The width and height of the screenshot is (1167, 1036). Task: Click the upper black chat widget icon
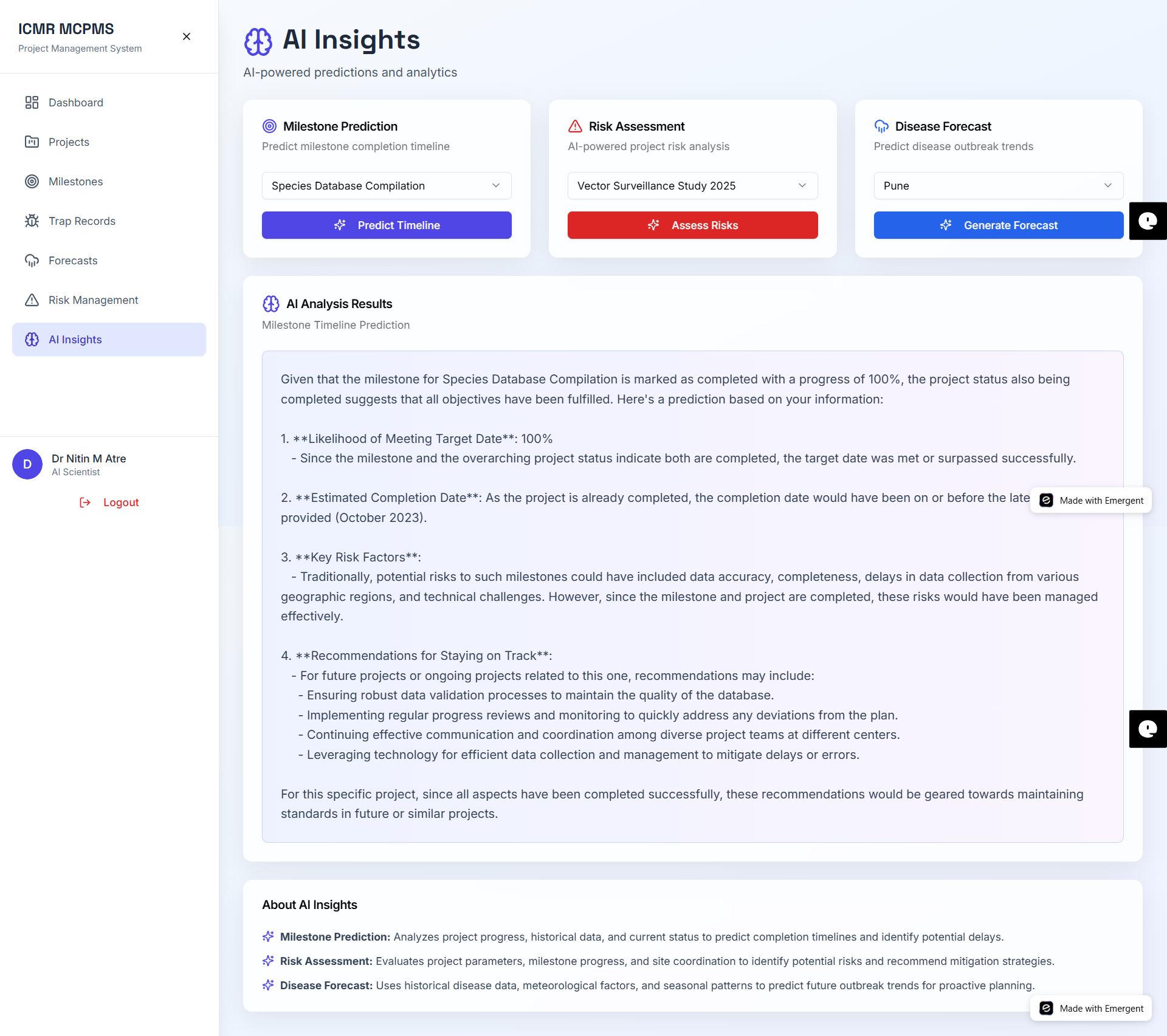tap(1148, 221)
